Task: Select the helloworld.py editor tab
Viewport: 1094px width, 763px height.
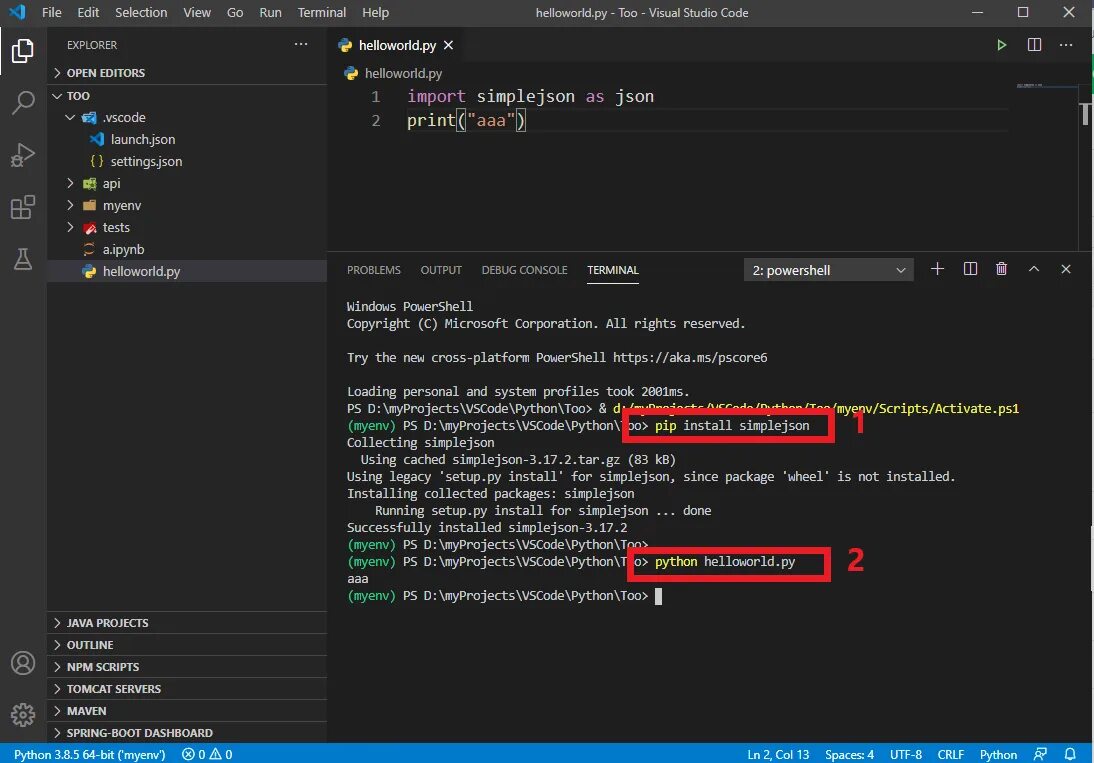Action: point(398,45)
